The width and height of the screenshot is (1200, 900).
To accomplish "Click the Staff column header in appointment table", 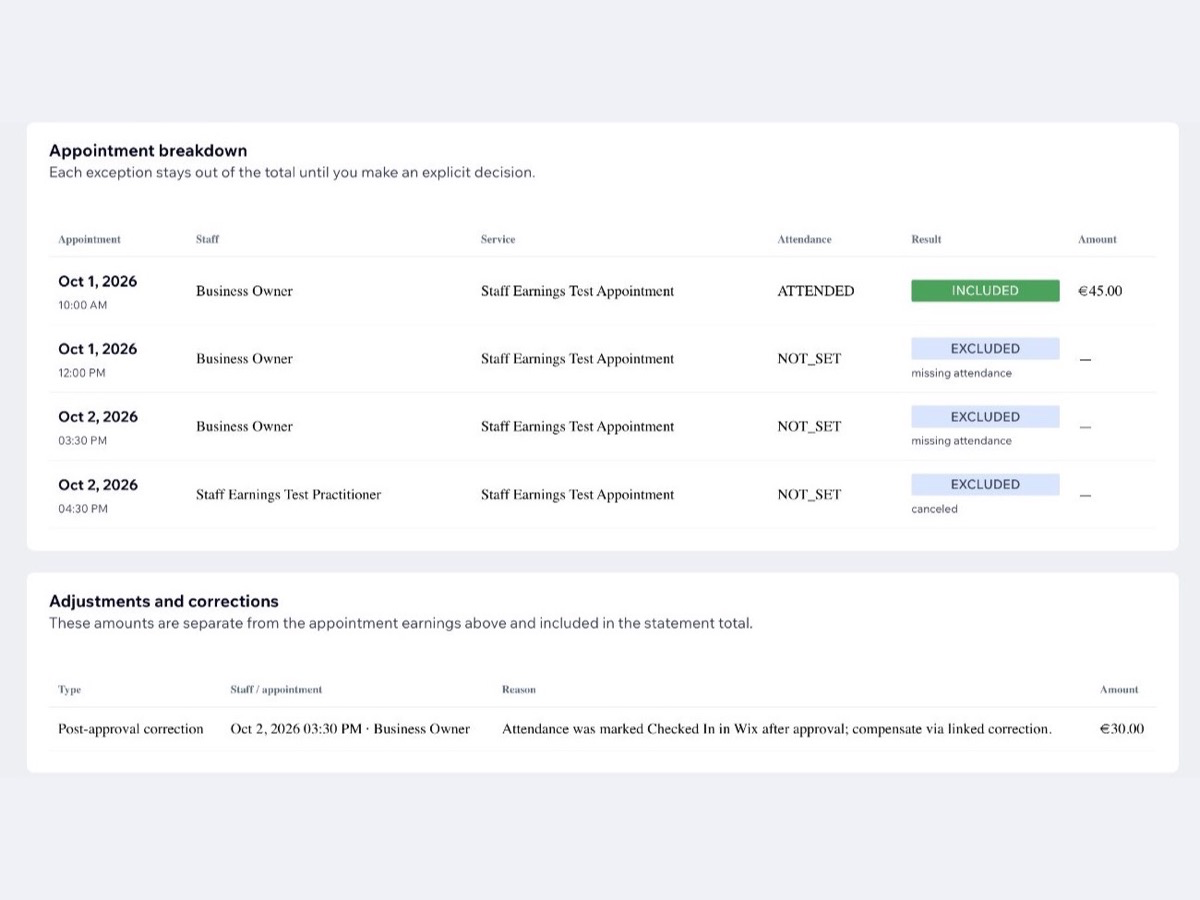I will [207, 240].
